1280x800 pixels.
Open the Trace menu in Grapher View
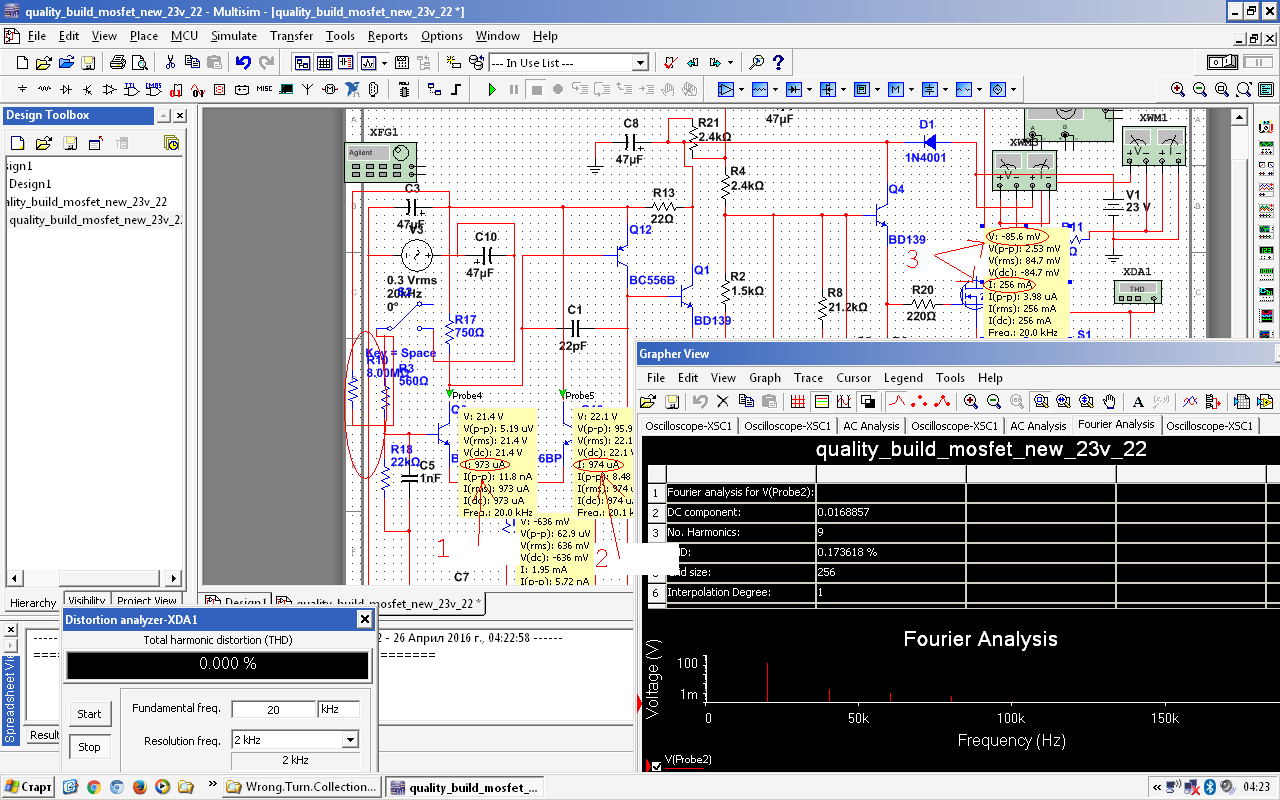coord(808,378)
